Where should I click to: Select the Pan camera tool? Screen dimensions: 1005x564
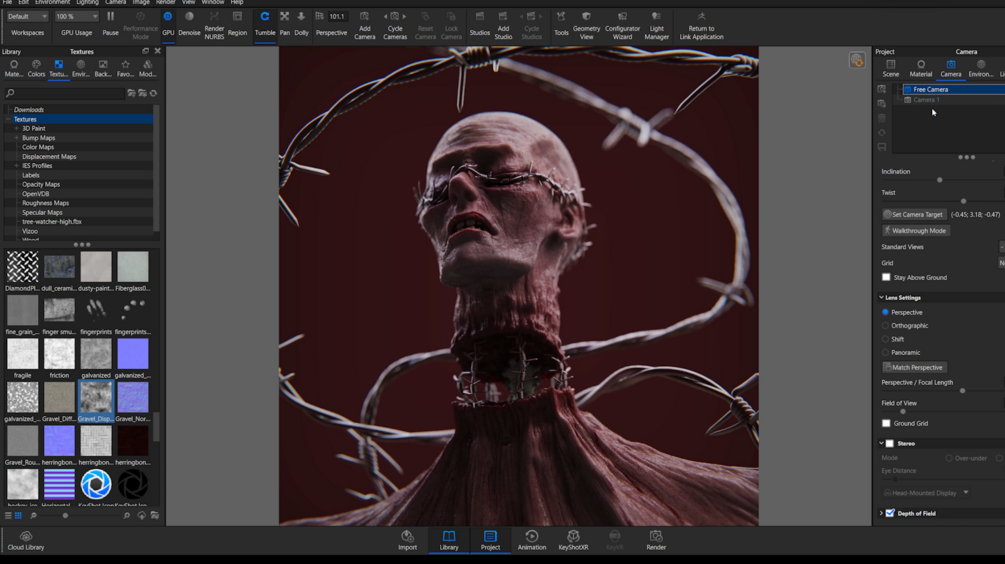point(285,24)
